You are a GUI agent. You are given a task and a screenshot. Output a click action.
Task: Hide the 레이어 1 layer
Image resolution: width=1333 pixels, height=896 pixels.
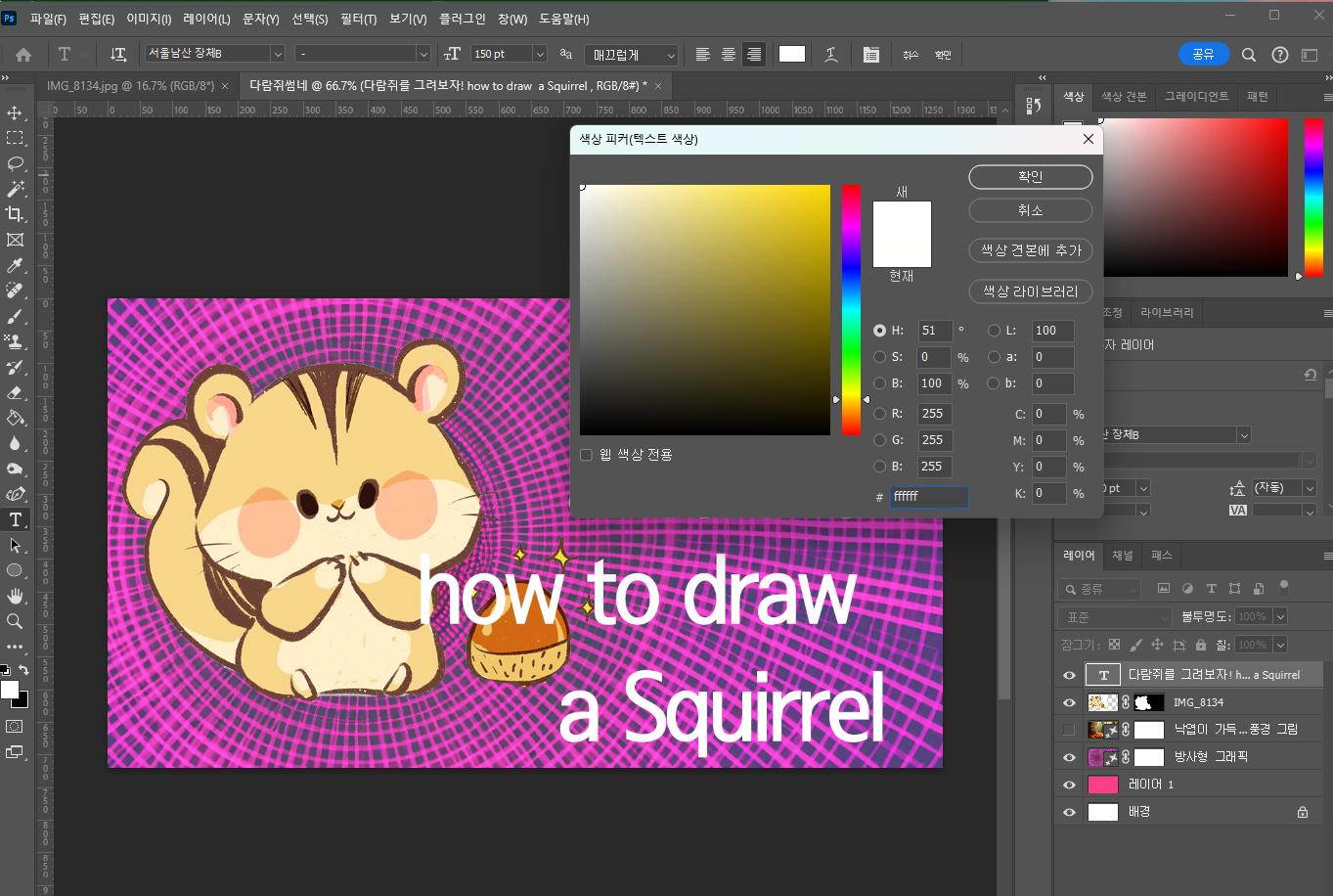[x=1069, y=784]
